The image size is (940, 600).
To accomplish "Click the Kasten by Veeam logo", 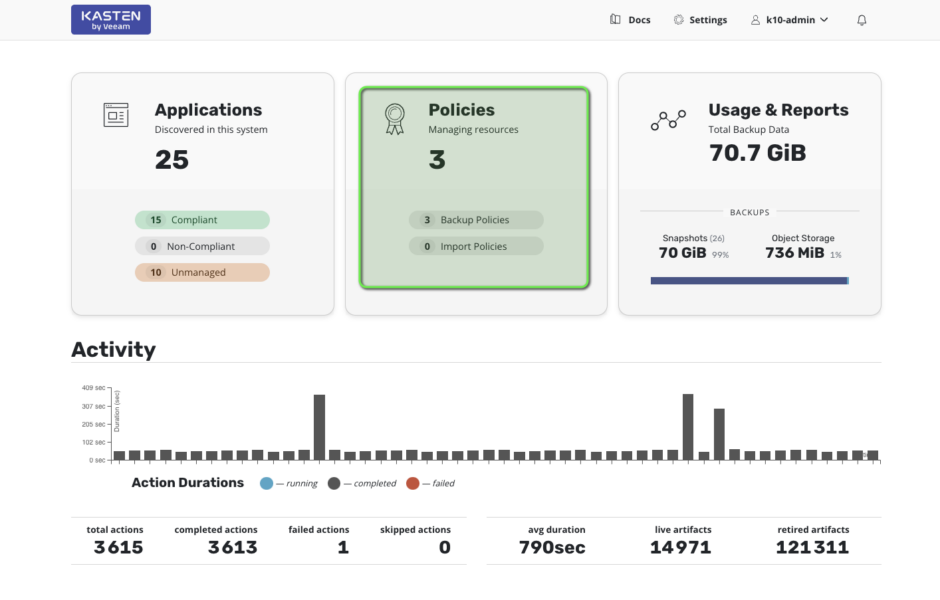I will click(x=110, y=20).
